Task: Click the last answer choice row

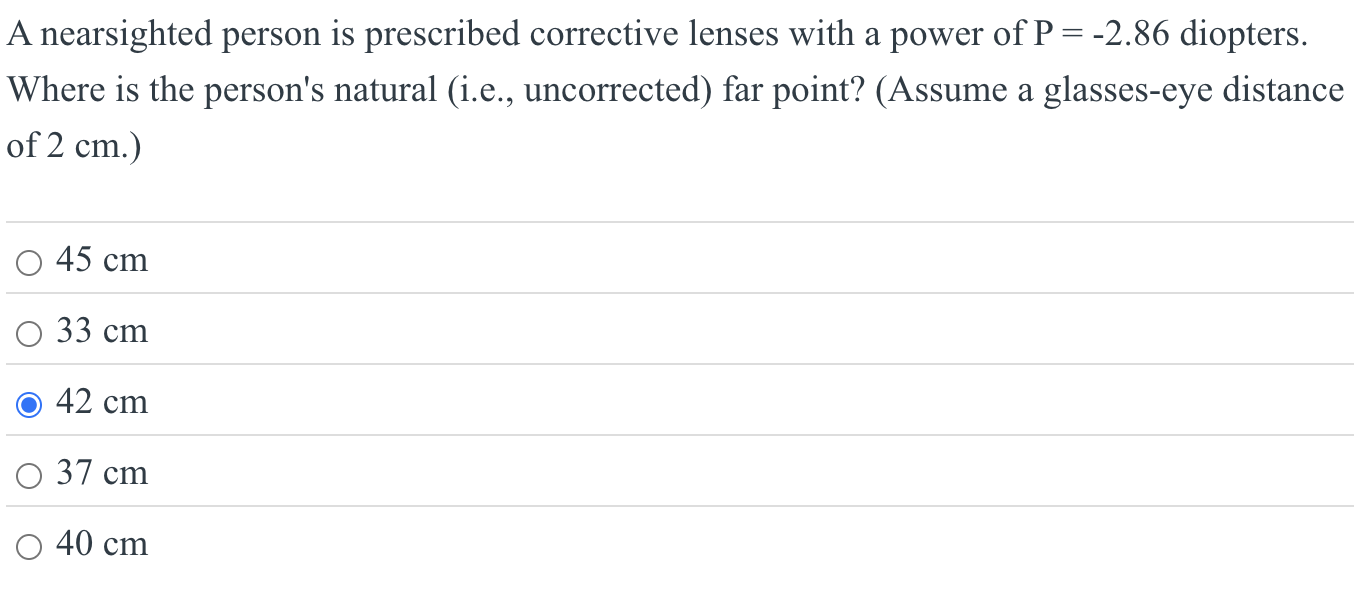Action: tap(400, 544)
